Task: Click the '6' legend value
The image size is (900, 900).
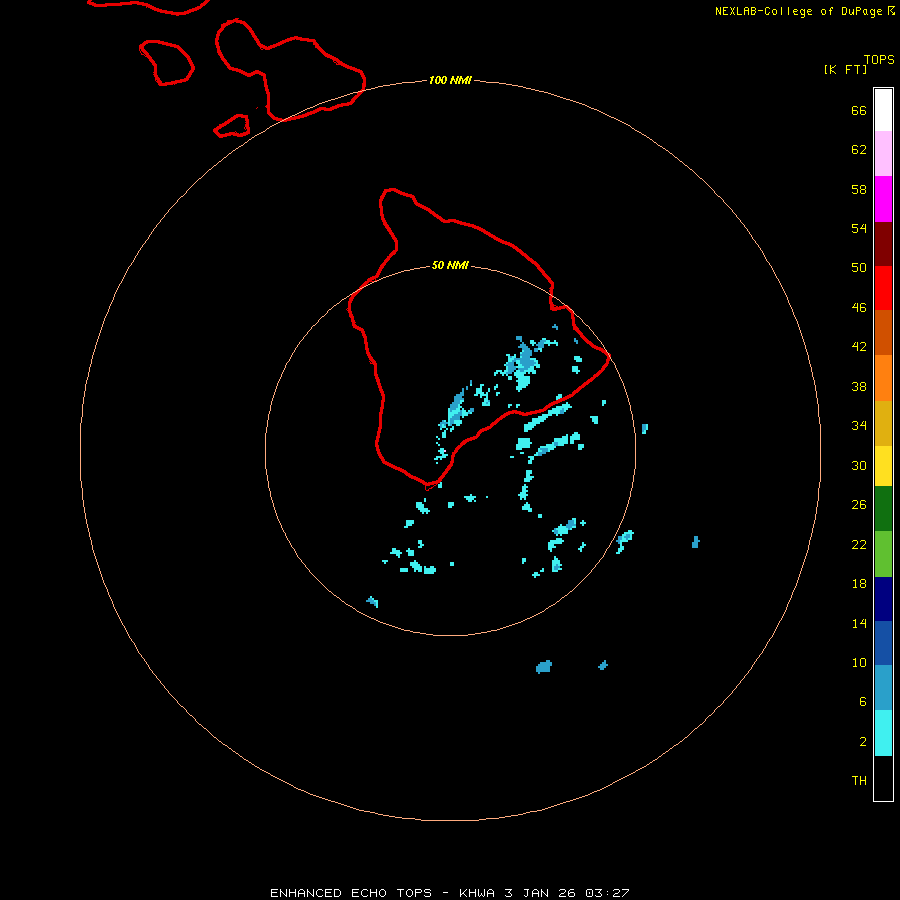Action: (x=862, y=702)
